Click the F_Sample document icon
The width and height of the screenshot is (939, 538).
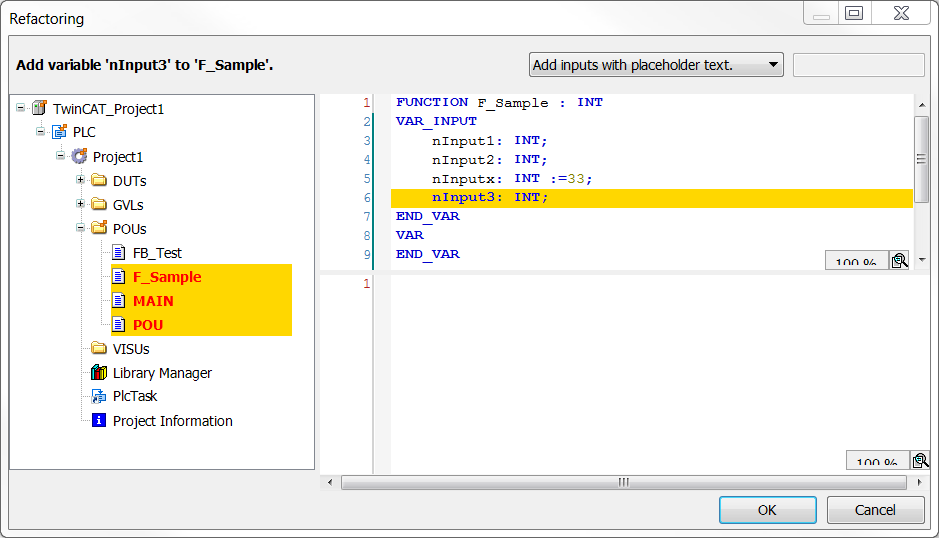point(119,276)
